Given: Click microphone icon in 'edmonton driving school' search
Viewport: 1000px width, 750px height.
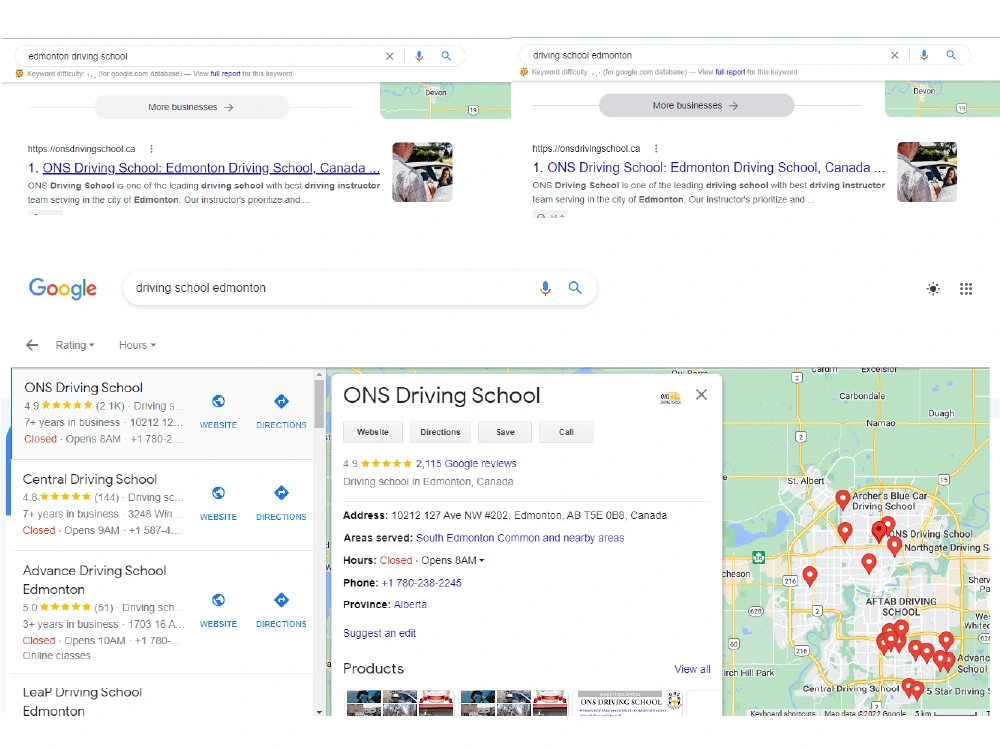Looking at the screenshot, I should click(419, 56).
